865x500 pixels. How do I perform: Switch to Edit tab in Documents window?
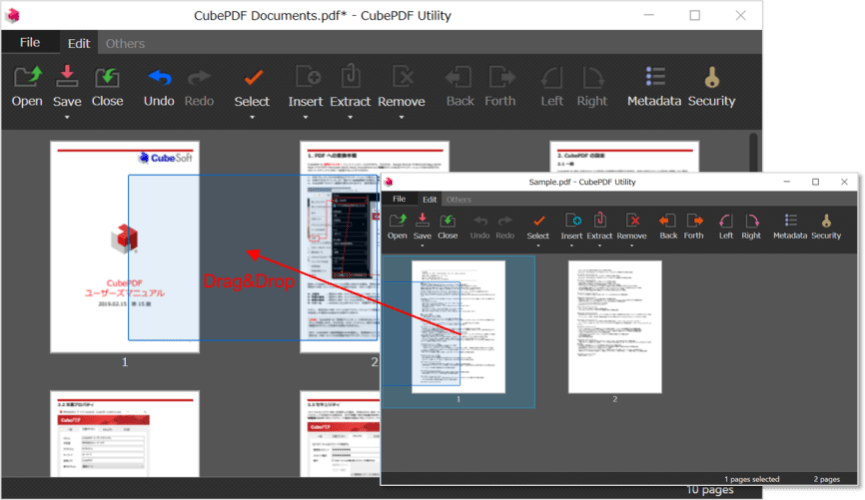[x=79, y=43]
